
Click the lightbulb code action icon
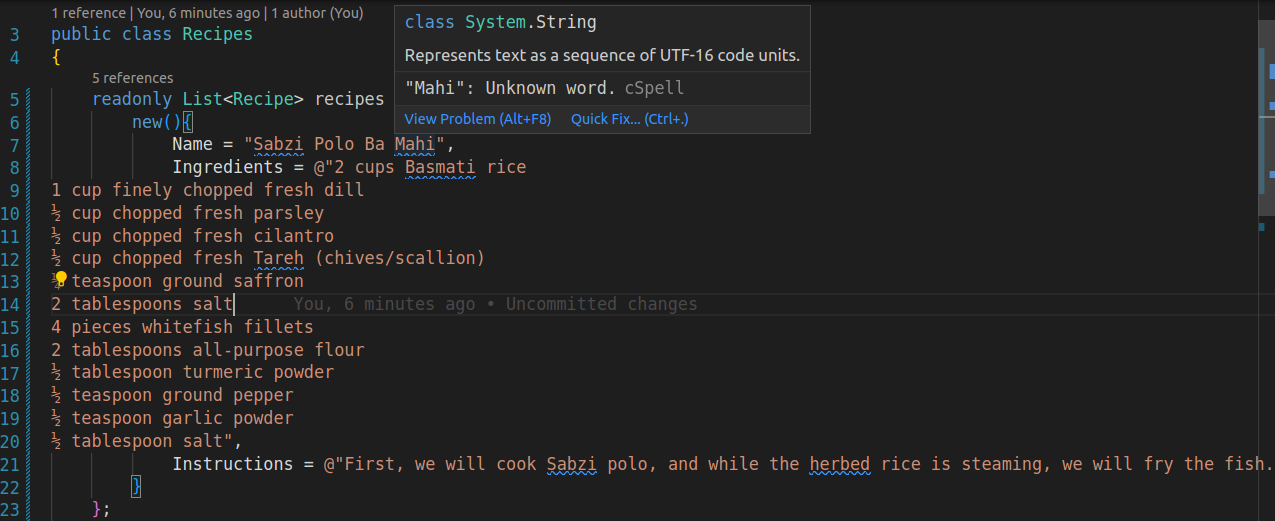(x=60, y=280)
